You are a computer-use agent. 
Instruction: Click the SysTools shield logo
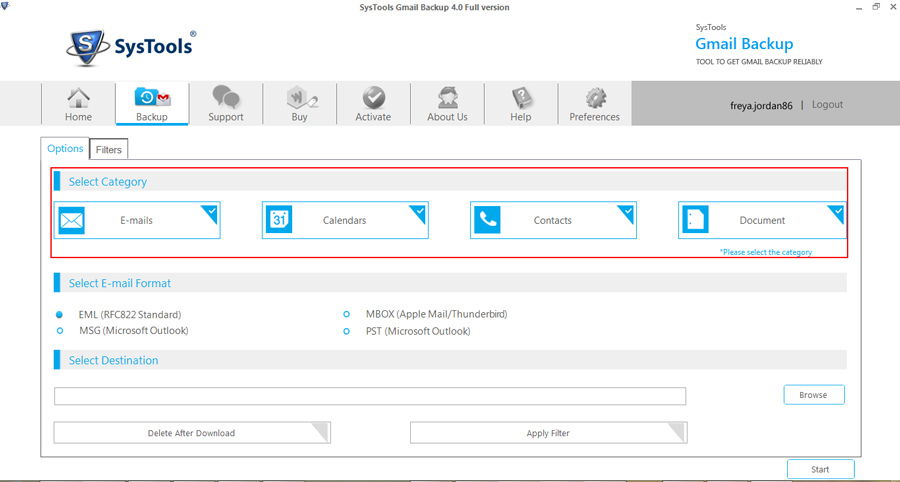click(x=87, y=48)
